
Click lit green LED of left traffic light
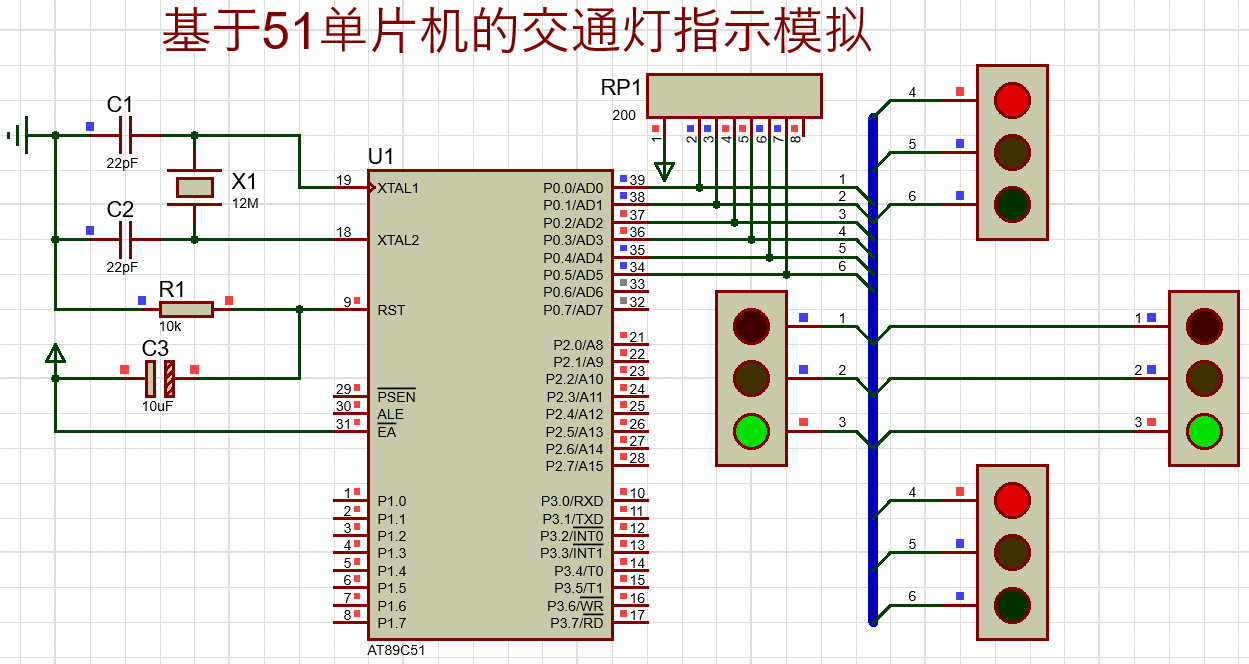pos(751,430)
